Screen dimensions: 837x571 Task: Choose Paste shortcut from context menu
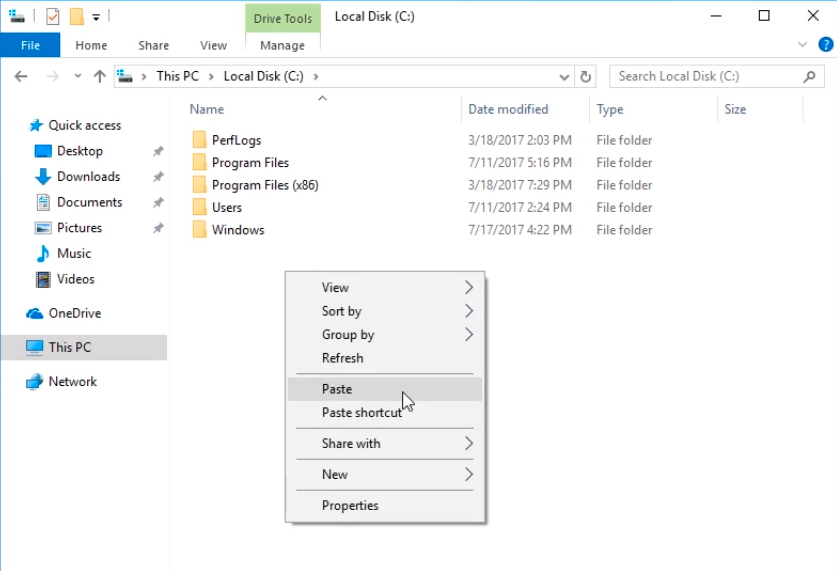[385, 413]
